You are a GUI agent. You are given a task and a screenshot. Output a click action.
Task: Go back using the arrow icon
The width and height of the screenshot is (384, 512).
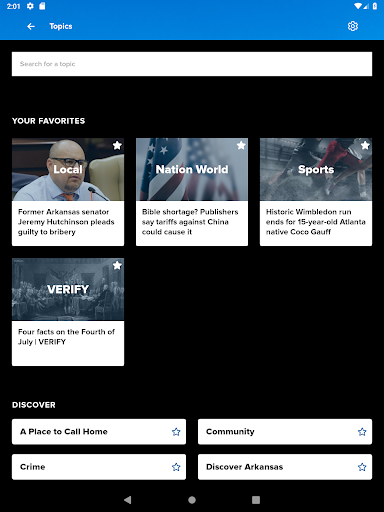[31, 26]
